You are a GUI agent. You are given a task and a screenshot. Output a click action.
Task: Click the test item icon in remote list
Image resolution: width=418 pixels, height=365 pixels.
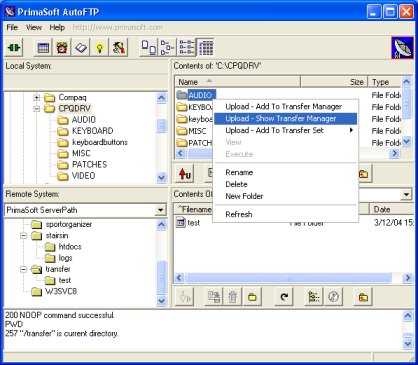pyautogui.click(x=181, y=223)
